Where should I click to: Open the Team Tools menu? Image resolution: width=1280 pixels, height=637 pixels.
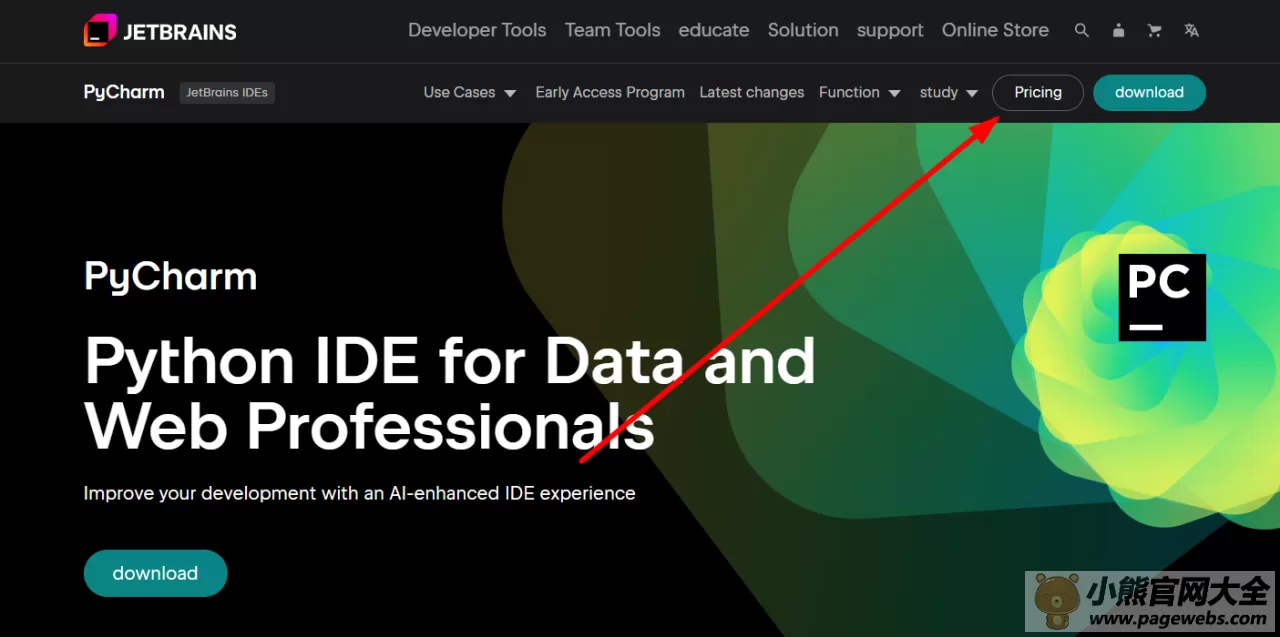point(612,30)
